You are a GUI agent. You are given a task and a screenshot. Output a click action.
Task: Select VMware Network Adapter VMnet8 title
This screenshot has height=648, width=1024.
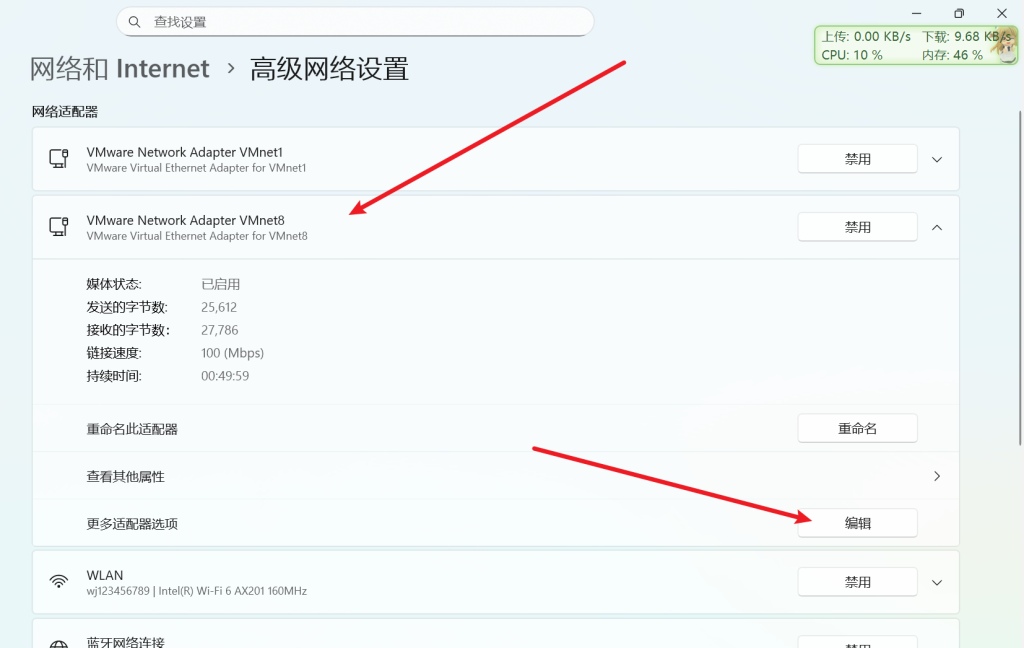[185, 220]
